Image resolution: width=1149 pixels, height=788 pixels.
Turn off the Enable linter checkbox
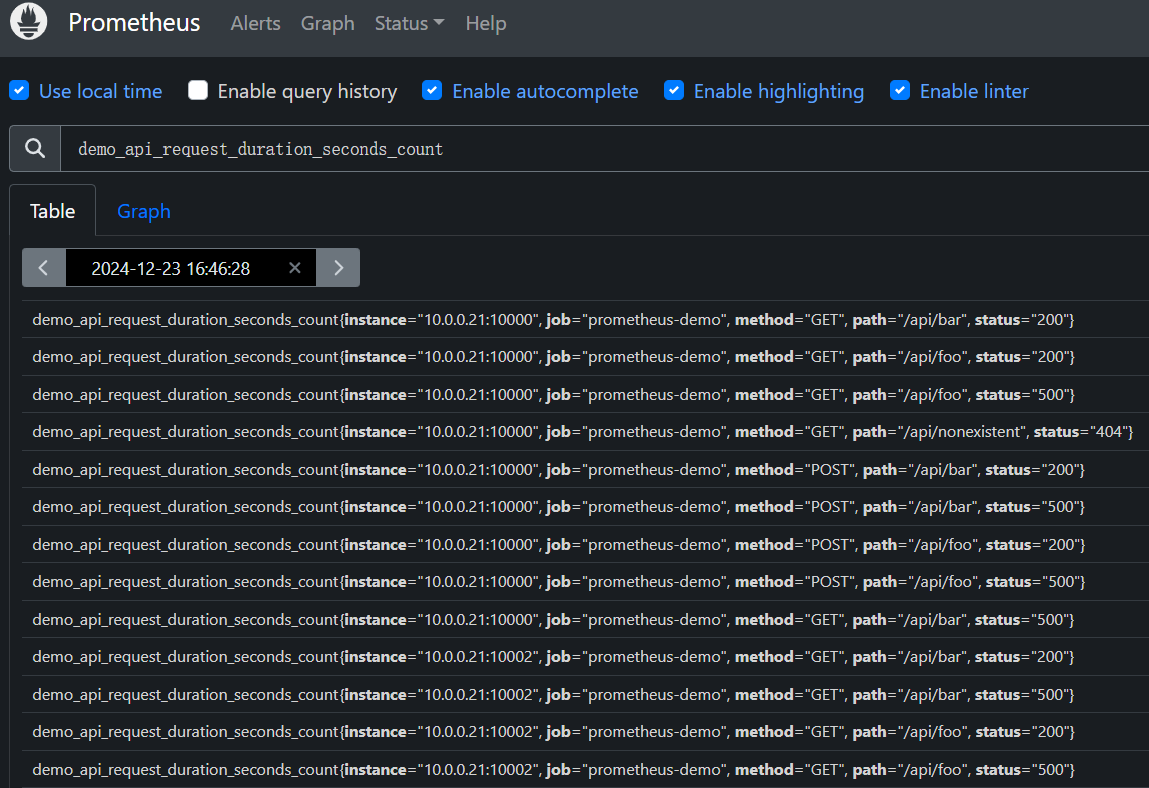click(x=900, y=91)
